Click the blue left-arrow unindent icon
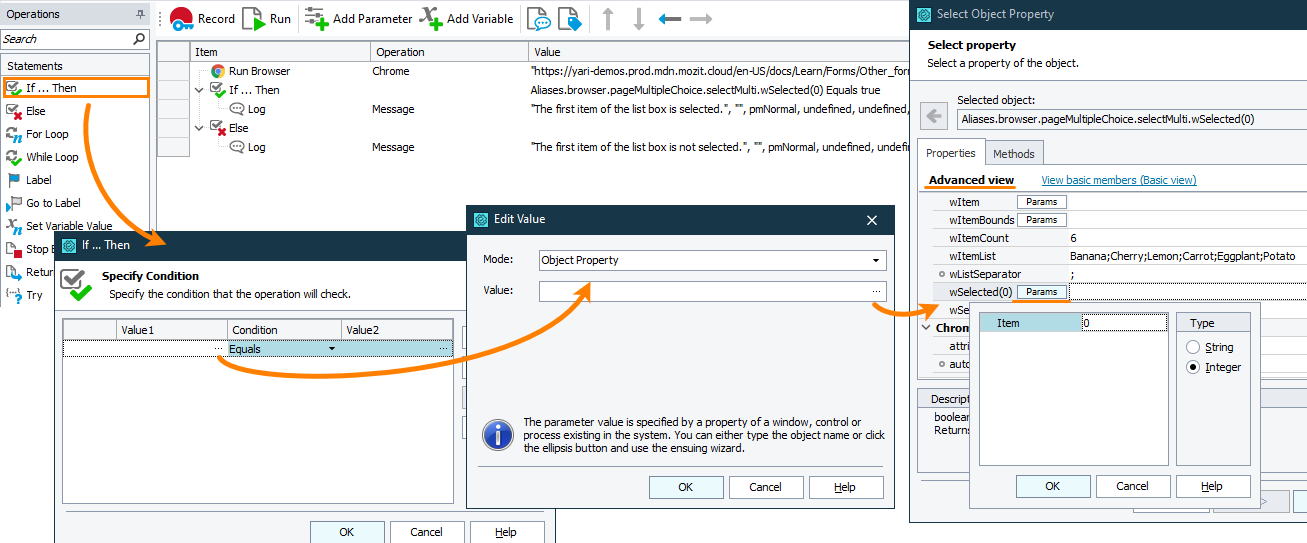Viewport: 1307px width, 543px height. tap(670, 19)
